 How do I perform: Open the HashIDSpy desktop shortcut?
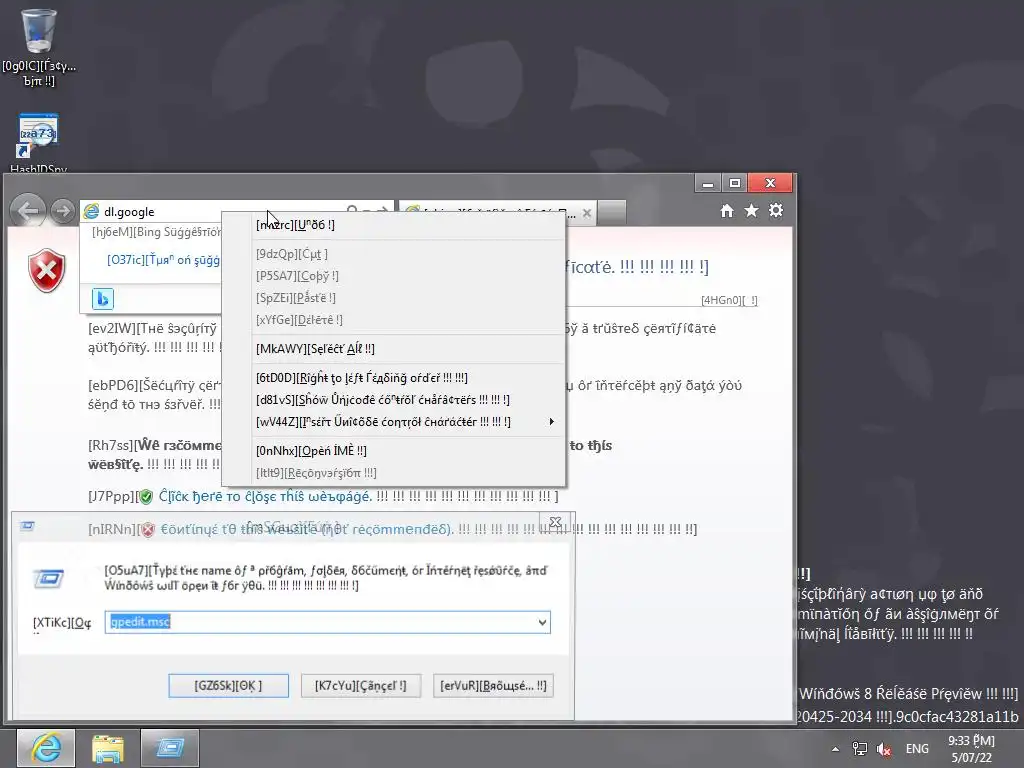click(x=39, y=142)
